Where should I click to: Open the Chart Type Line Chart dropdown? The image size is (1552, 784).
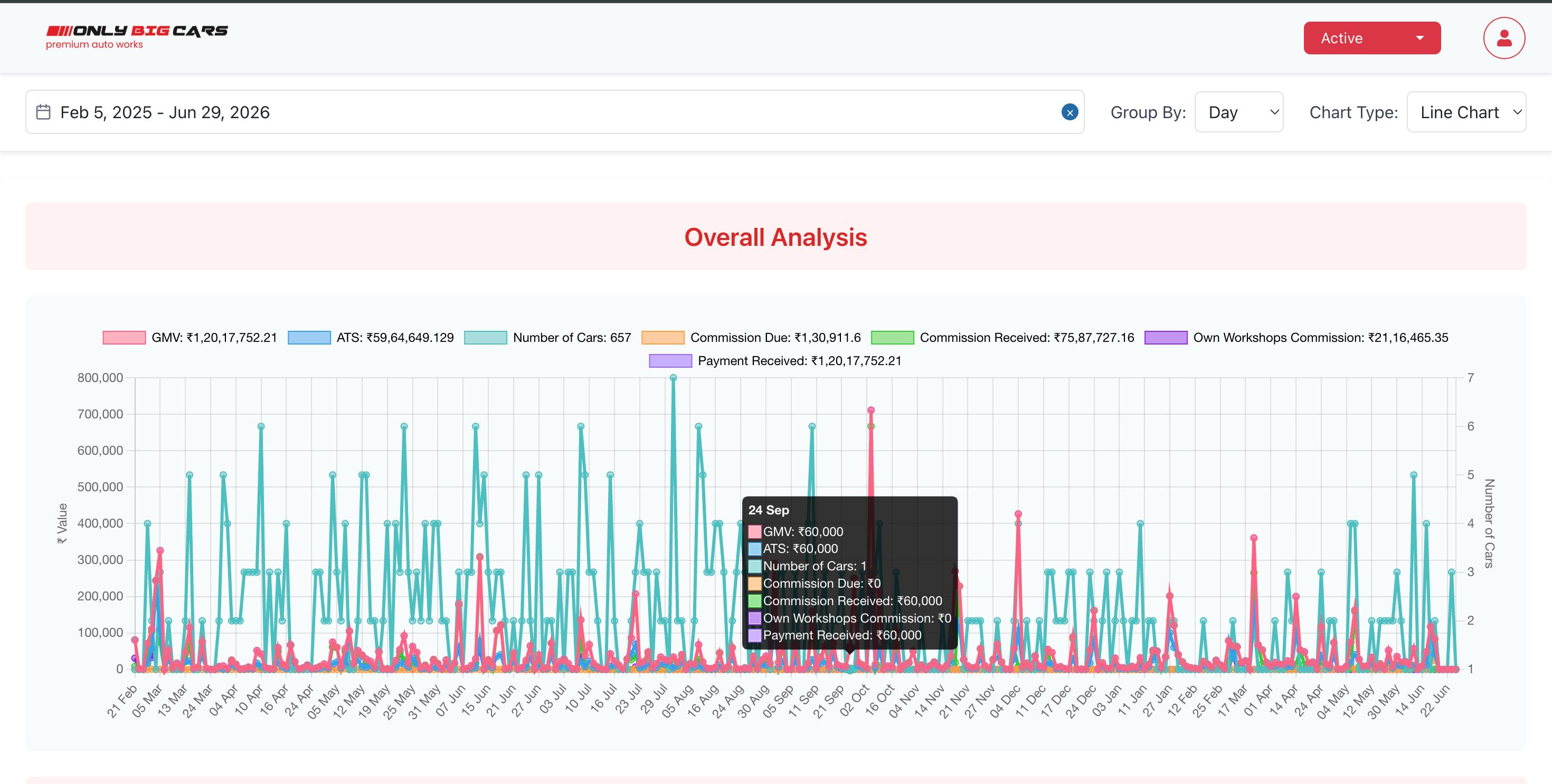coord(1466,112)
